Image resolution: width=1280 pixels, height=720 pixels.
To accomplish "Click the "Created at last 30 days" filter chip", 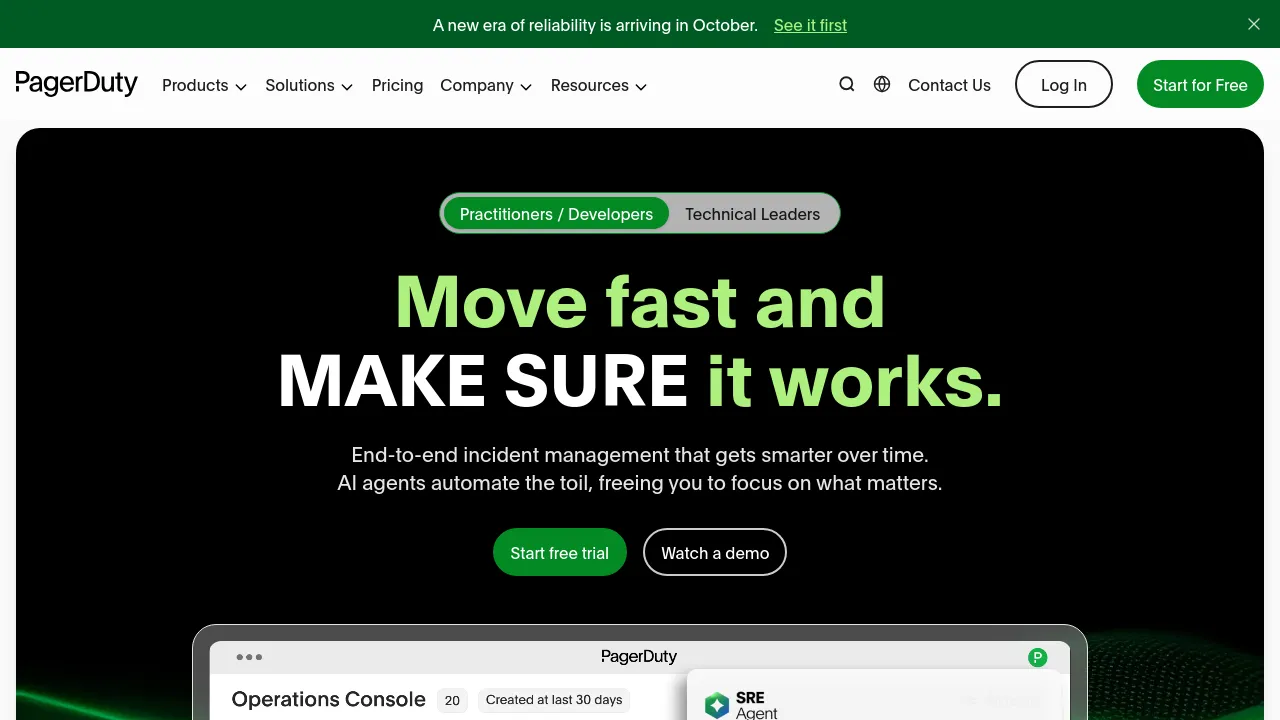I will (x=554, y=700).
